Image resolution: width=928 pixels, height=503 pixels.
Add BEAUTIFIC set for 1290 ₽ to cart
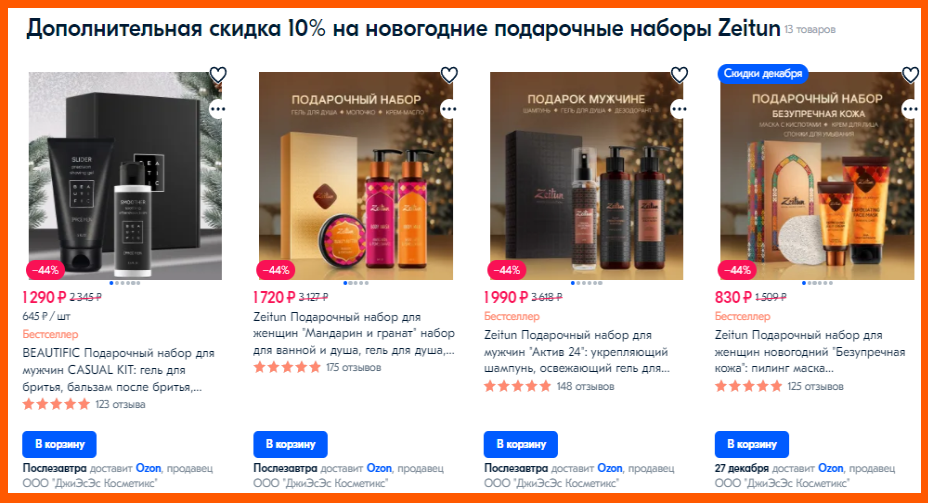pyautogui.click(x=59, y=444)
